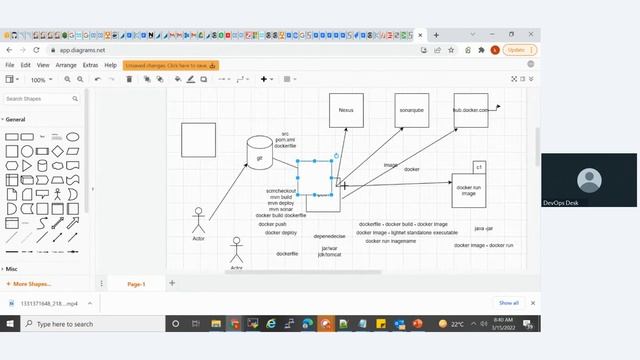This screenshot has width=640, height=360.
Task: Open waypoints style dropdown
Action: [x=242, y=79]
